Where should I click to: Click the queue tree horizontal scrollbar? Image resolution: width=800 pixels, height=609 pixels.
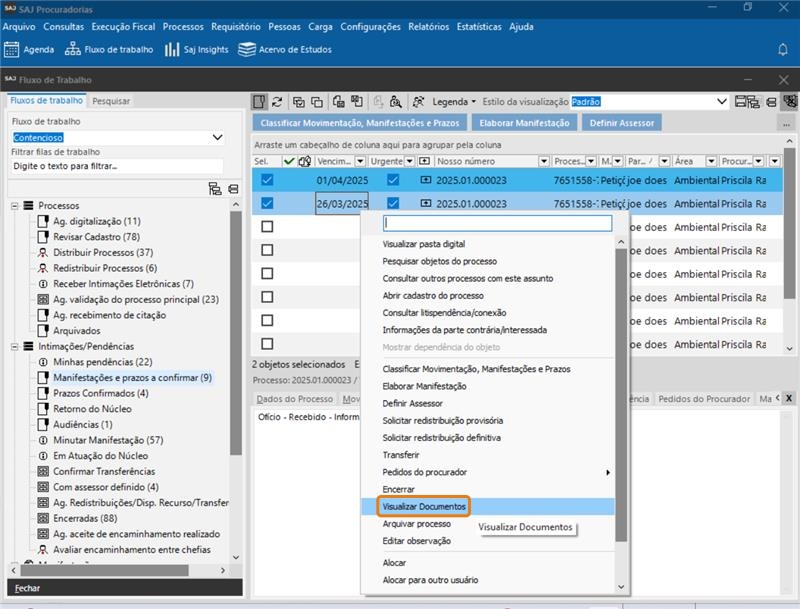[104, 570]
